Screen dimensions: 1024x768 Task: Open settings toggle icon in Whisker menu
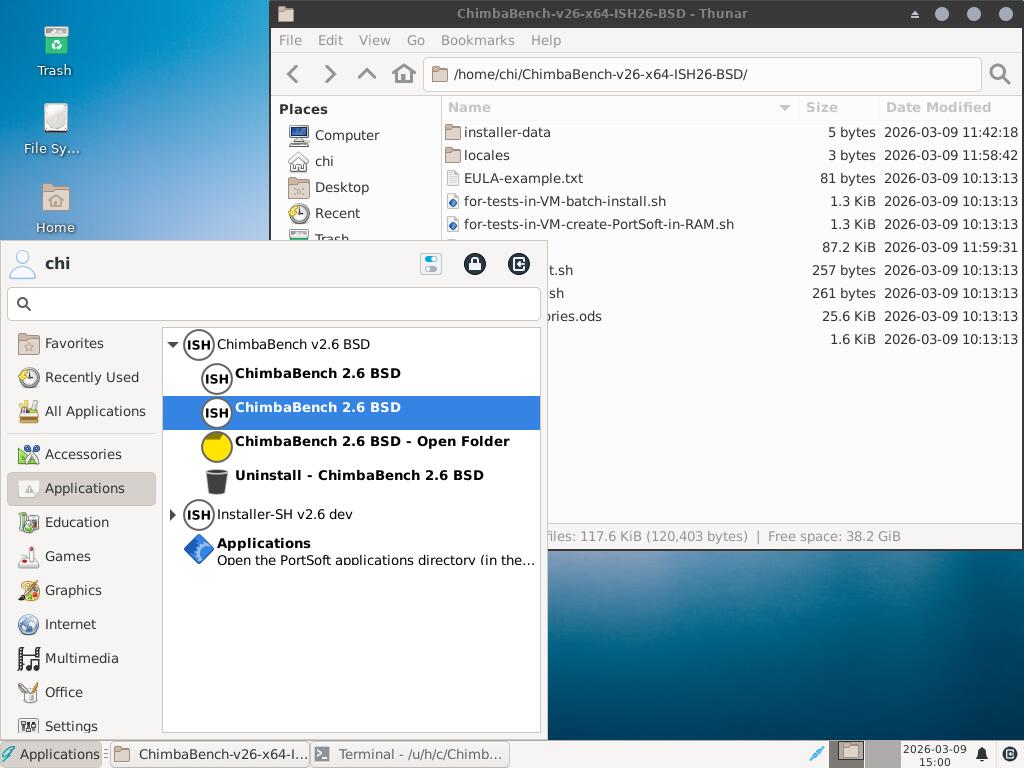coord(431,264)
